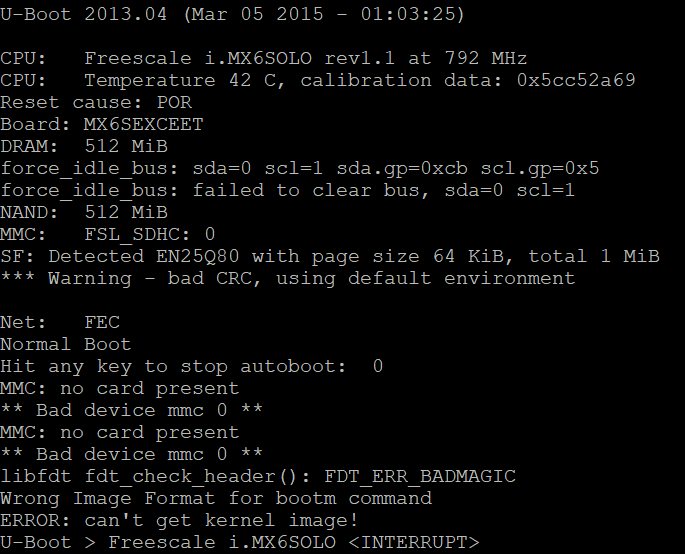
Task: Click the last Bad device mmc 0 line
Action: pos(131,454)
